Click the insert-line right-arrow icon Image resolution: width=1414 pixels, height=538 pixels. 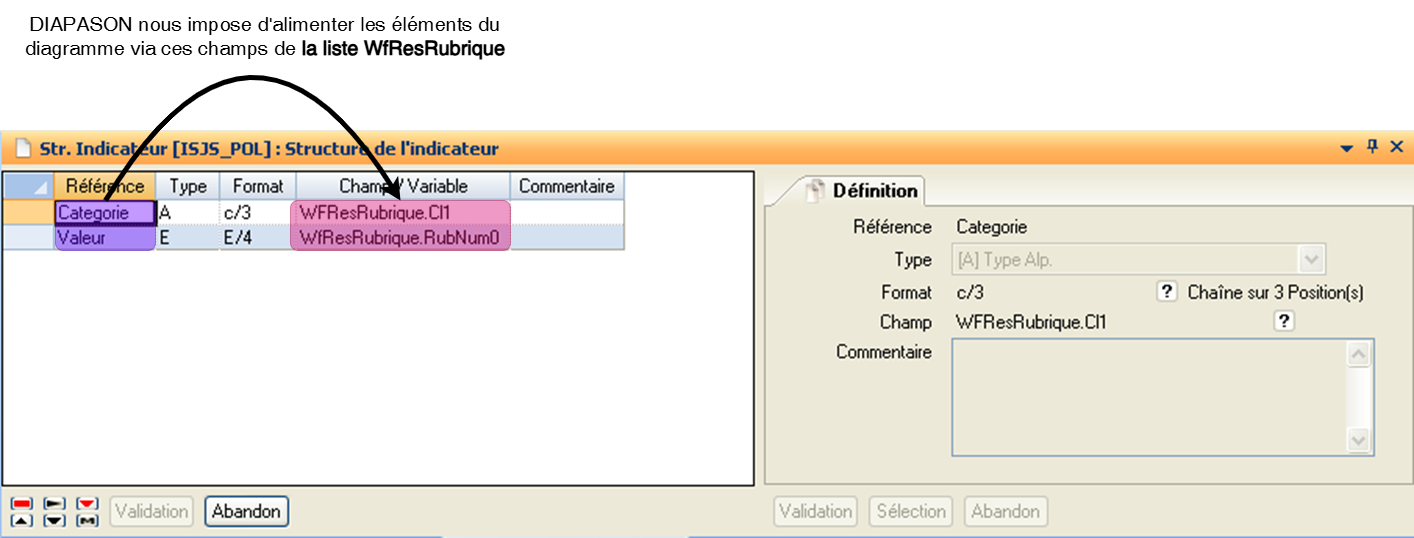pyautogui.click(x=55, y=503)
